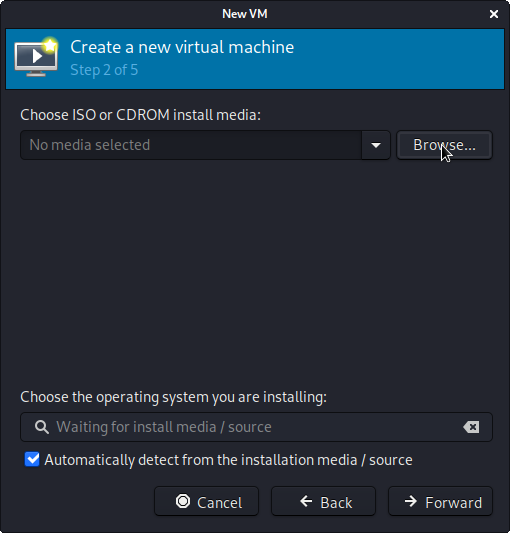Click 'Create a new virtual machine' heading
Image resolution: width=510 pixels, height=533 pixels.
(182, 47)
